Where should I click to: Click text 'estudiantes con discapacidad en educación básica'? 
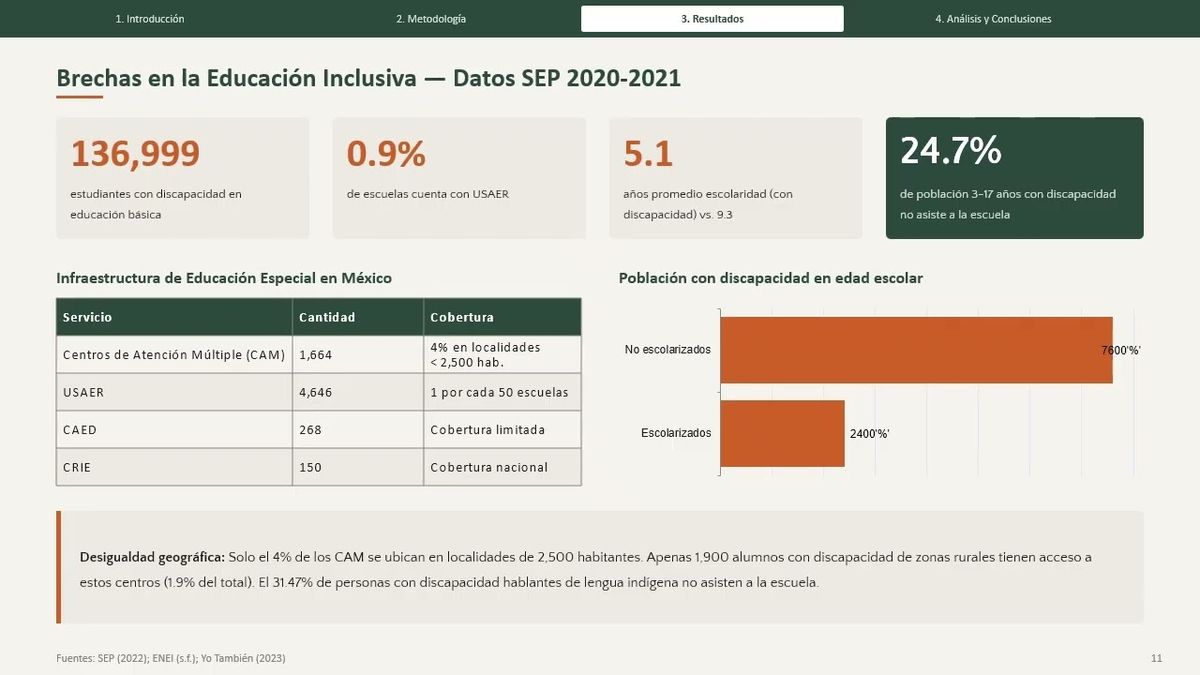(x=156, y=204)
